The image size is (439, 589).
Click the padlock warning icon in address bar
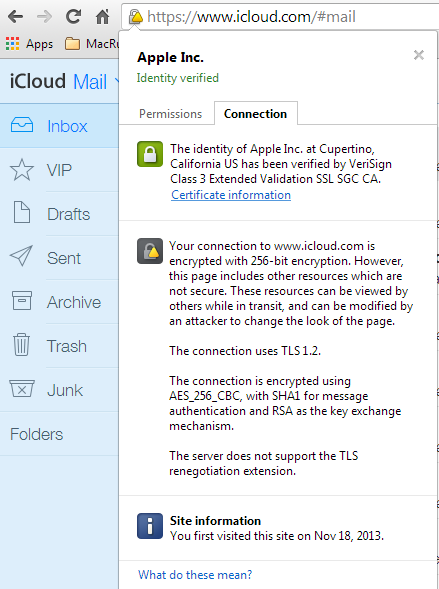click(136, 17)
